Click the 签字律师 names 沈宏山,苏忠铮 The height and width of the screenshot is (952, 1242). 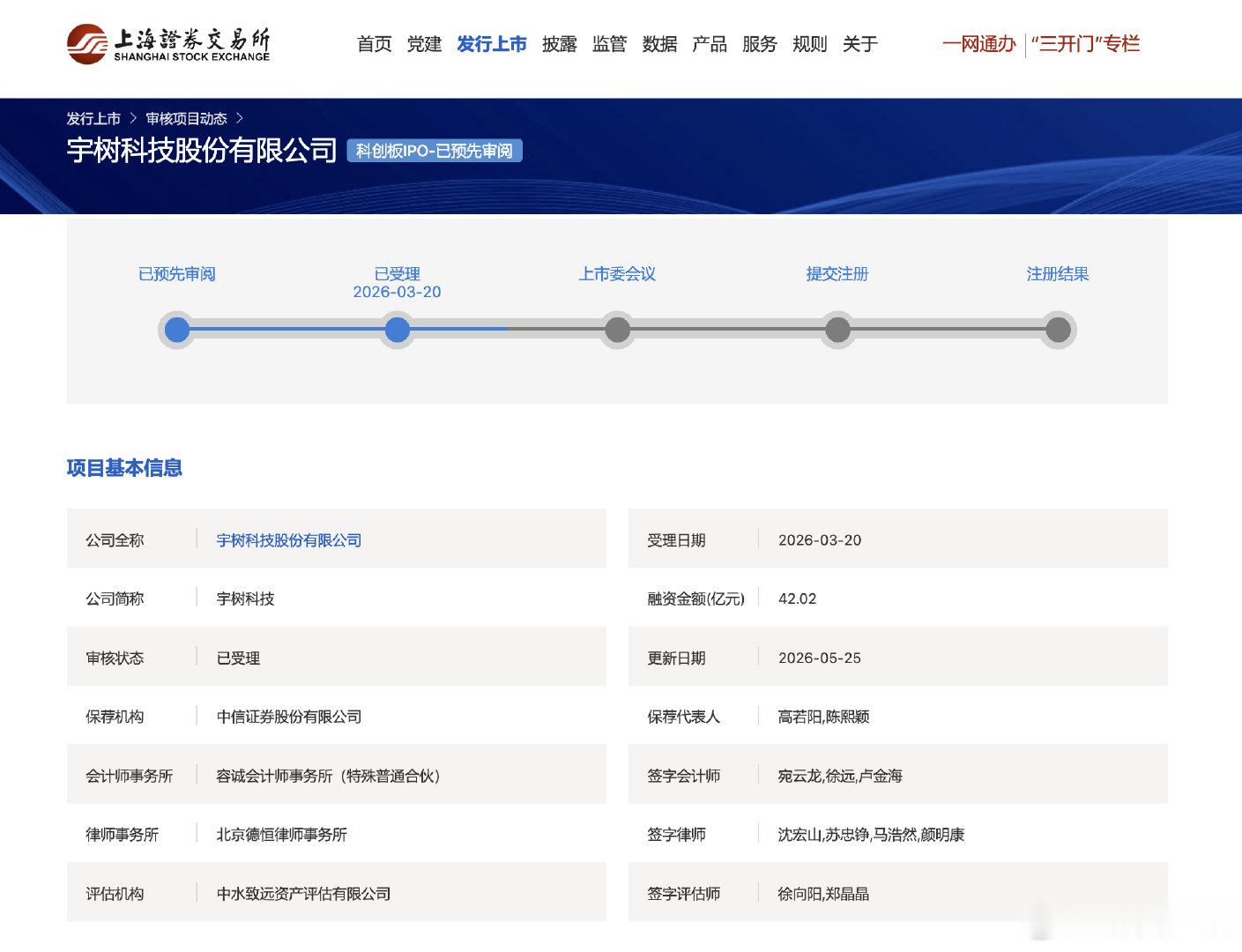[823, 834]
